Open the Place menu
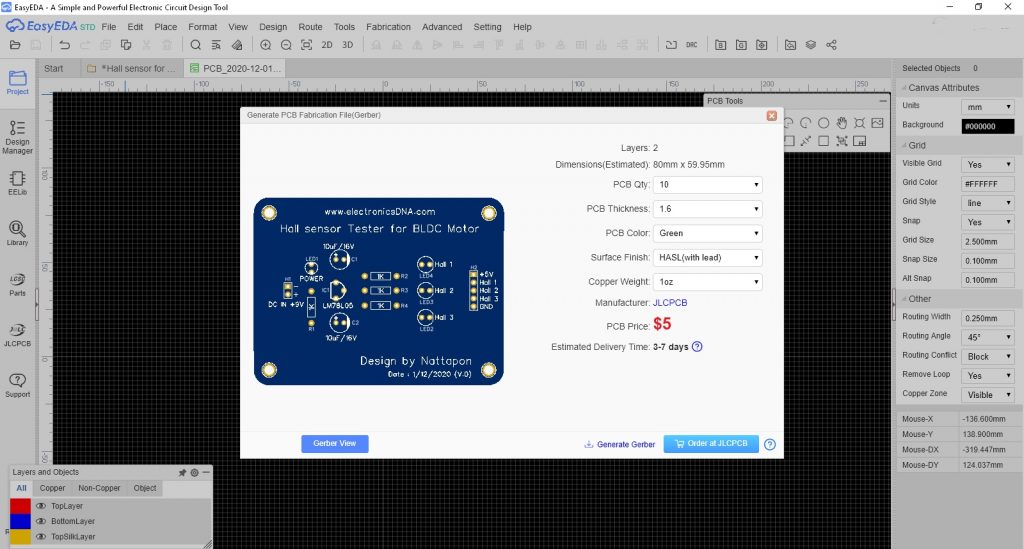This screenshot has height=549, width=1024. tap(165, 27)
